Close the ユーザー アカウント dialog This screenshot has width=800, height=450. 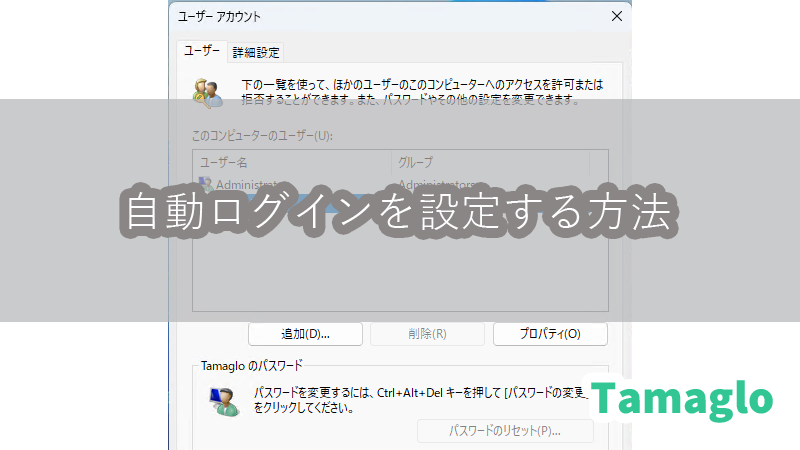point(618,16)
